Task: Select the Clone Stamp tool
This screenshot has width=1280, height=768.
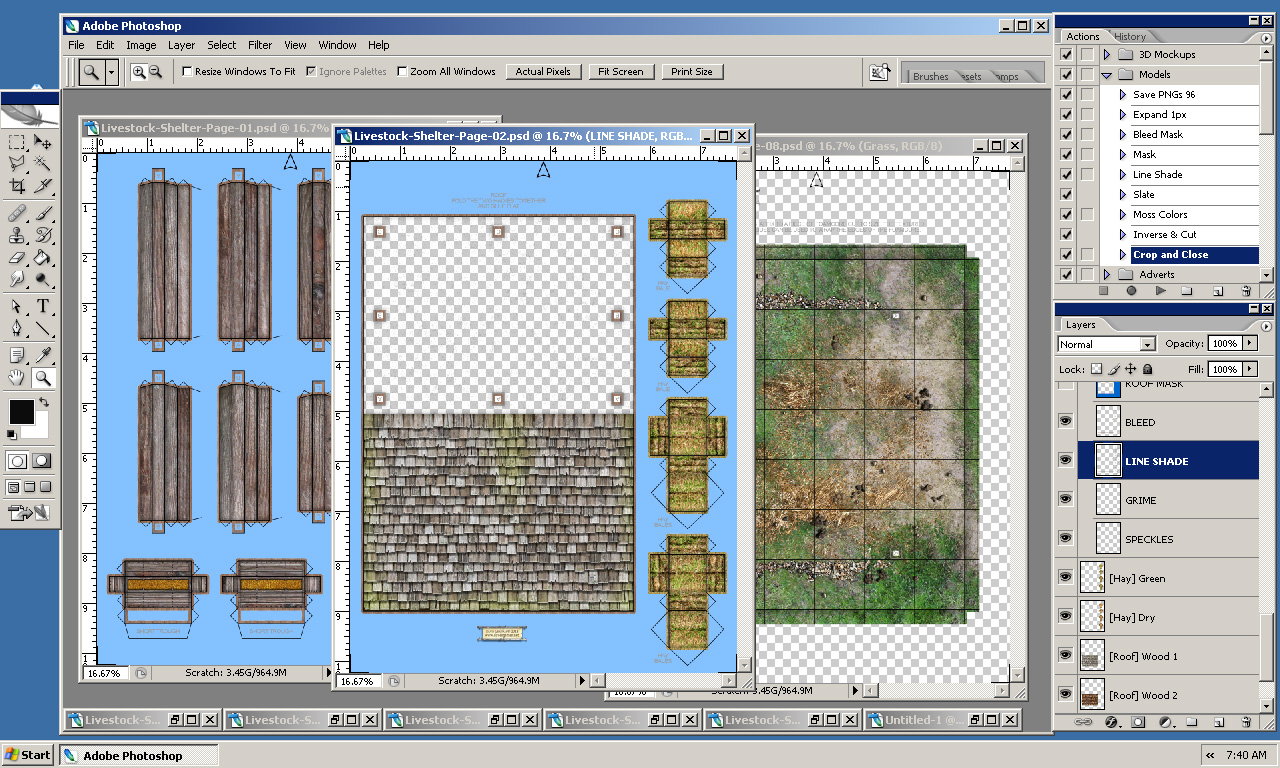Action: tap(17, 235)
